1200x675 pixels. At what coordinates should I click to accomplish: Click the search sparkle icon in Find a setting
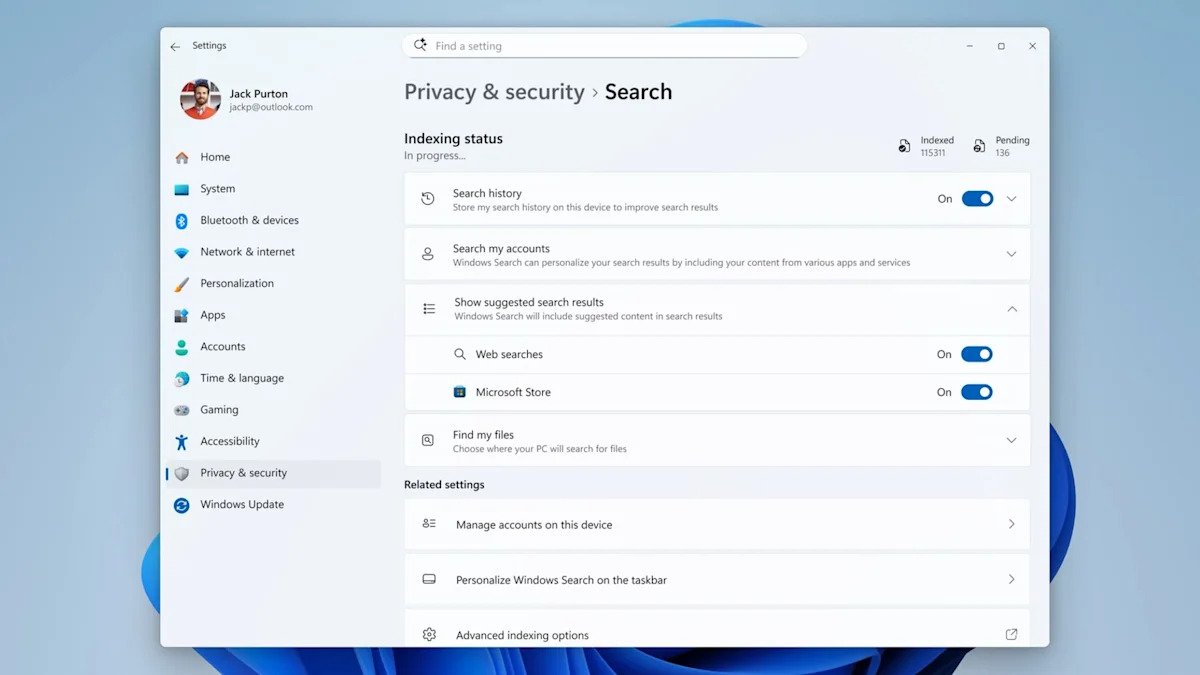tap(420, 45)
